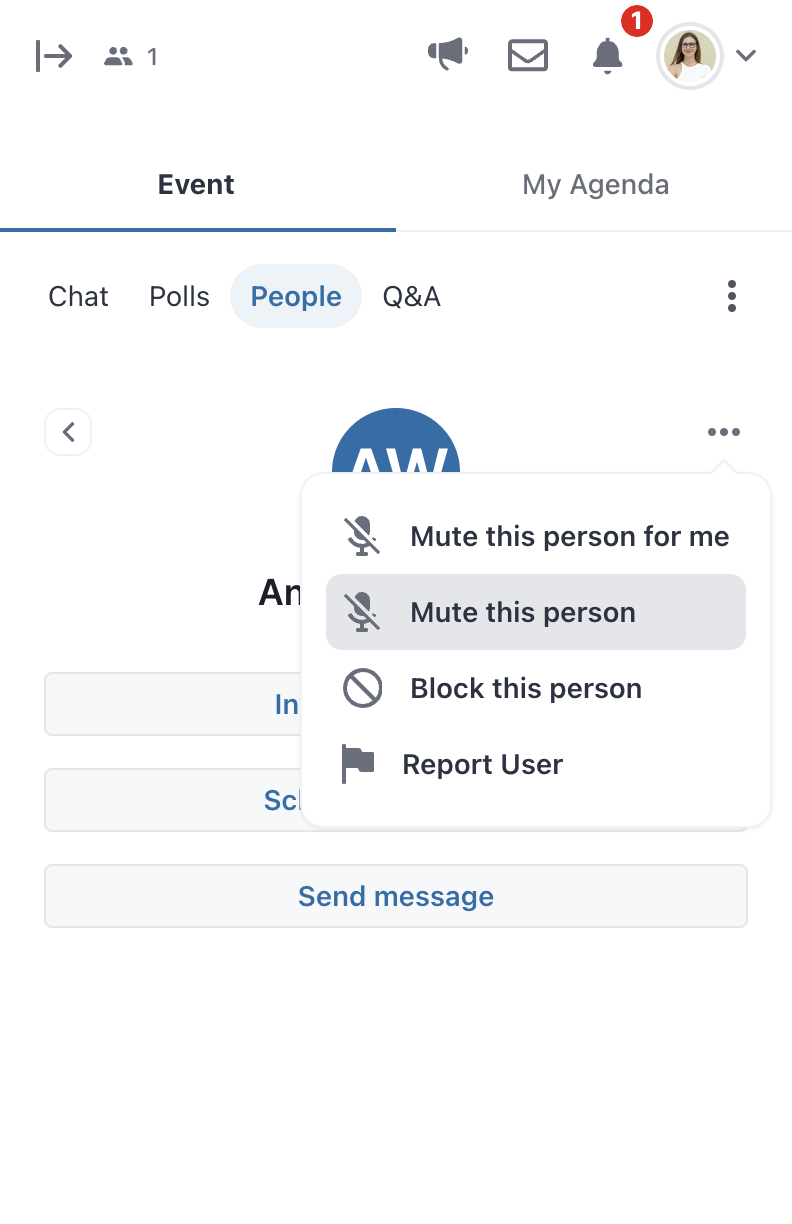
Task: Open announcements megaphone icon
Action: 448,55
